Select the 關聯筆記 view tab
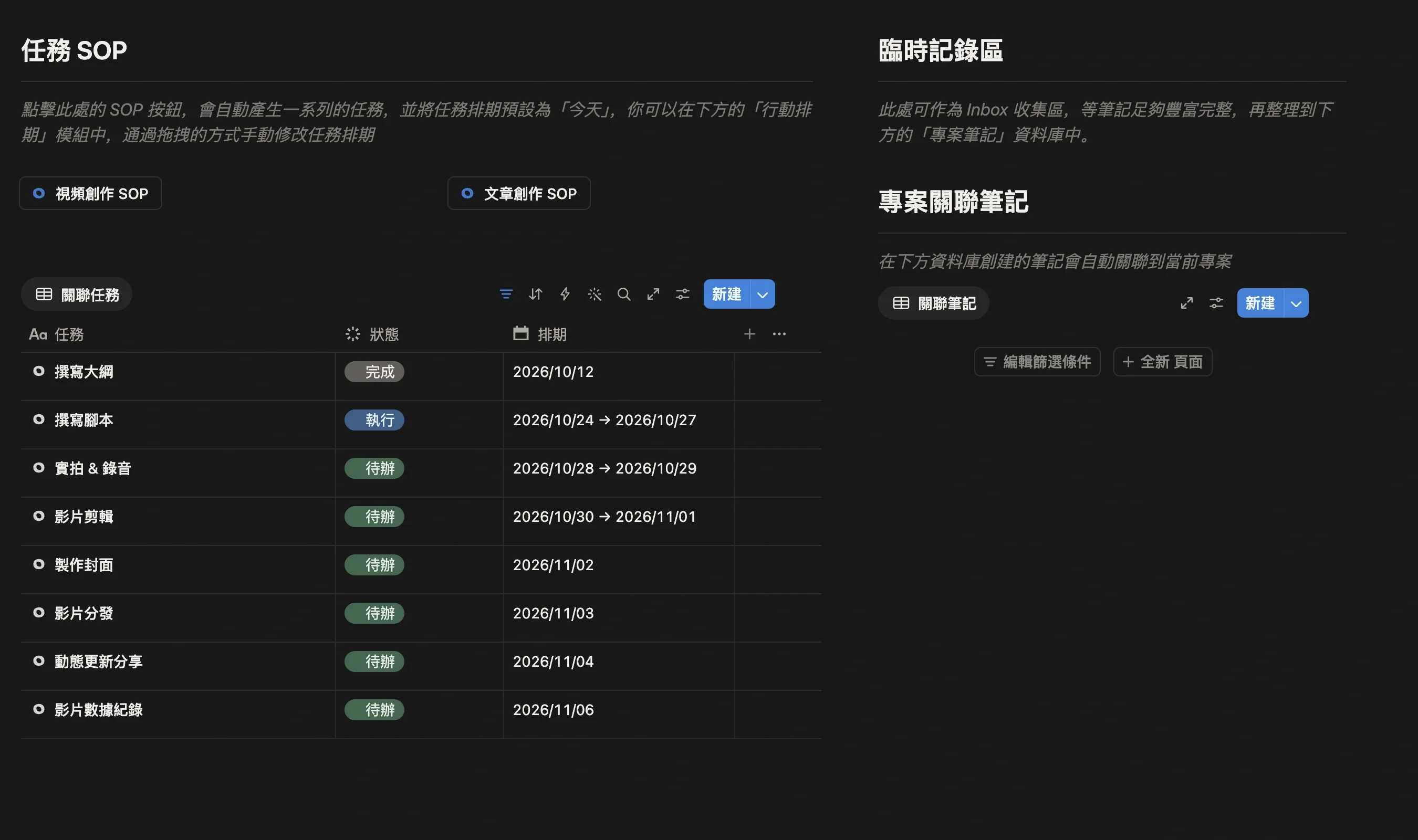This screenshot has width=1418, height=840. tap(933, 303)
